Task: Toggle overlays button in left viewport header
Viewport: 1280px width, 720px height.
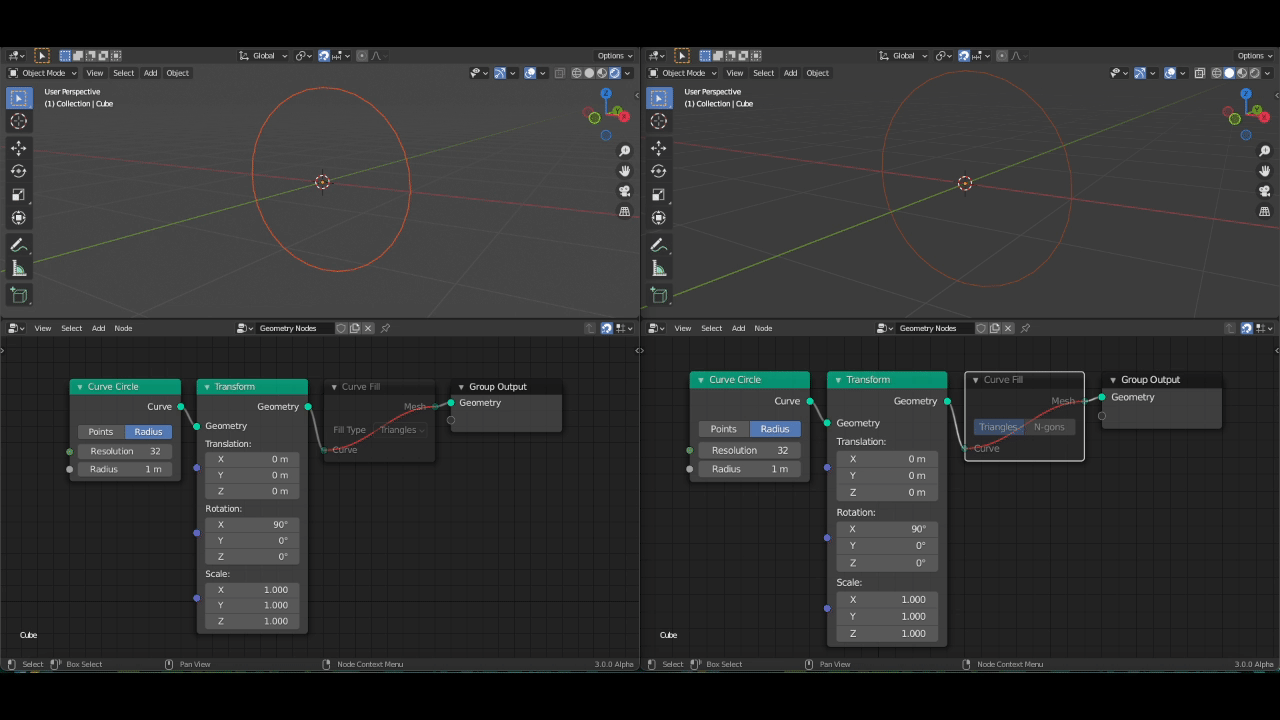Action: click(x=529, y=73)
